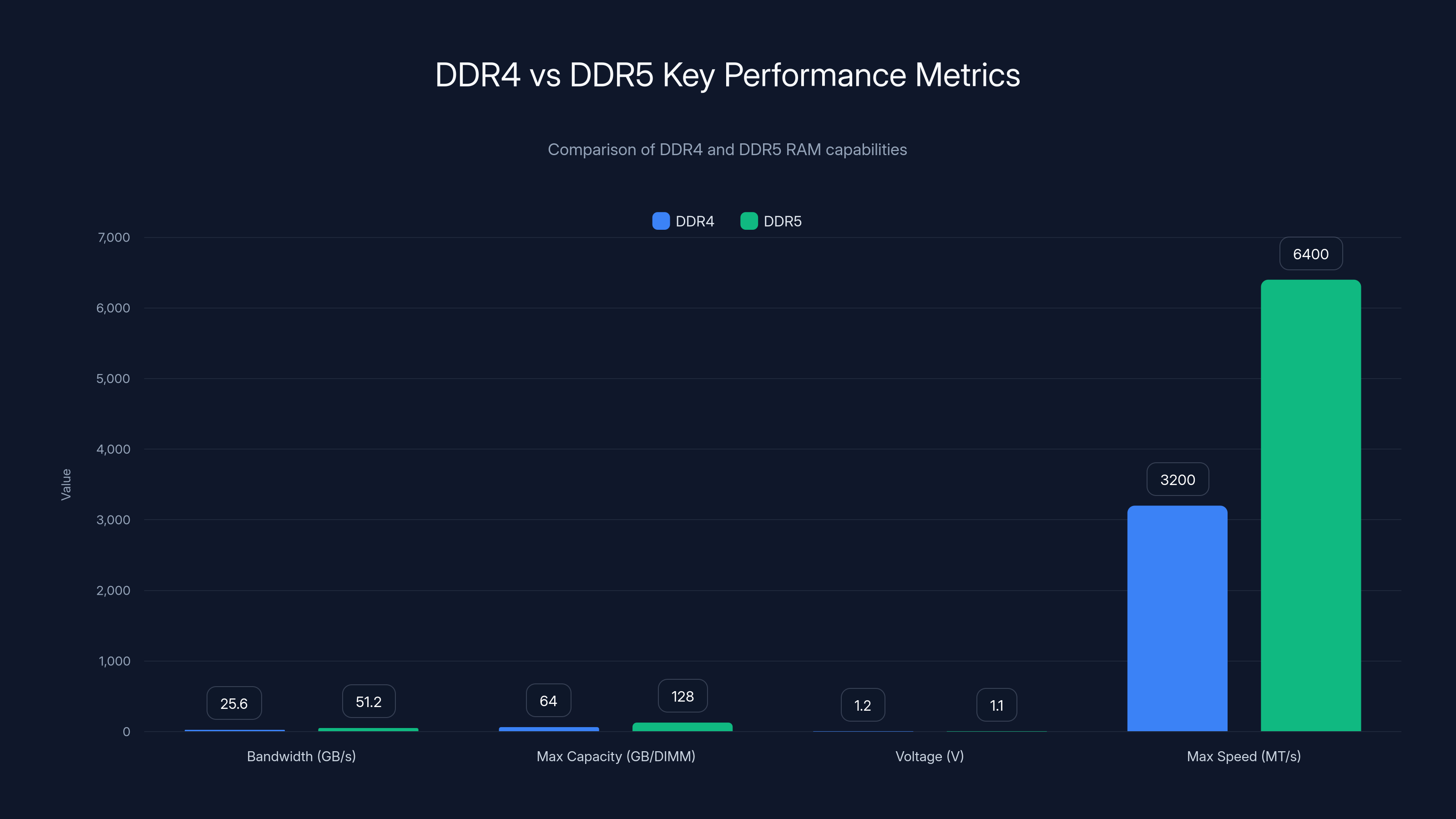The height and width of the screenshot is (819, 1456).
Task: Click the DDR4 Max Capacity bar
Action: pyautogui.click(x=549, y=729)
